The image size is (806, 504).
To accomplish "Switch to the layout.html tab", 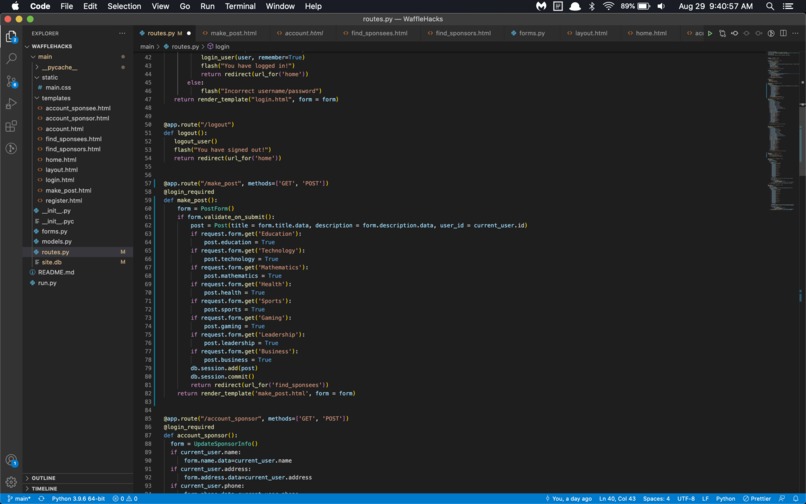I will pyautogui.click(x=591, y=33).
